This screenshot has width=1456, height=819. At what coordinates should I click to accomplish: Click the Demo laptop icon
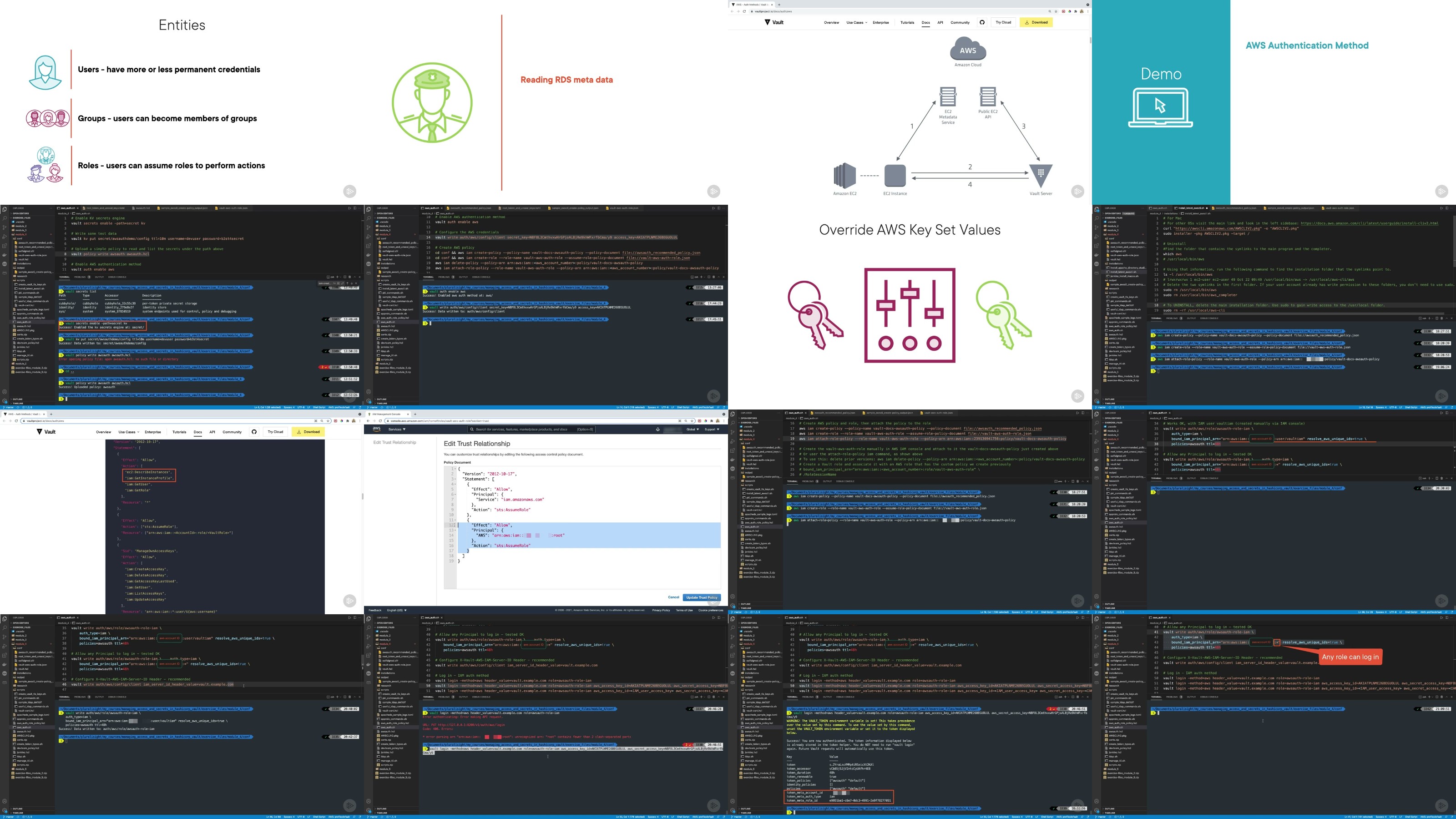[x=1160, y=106]
